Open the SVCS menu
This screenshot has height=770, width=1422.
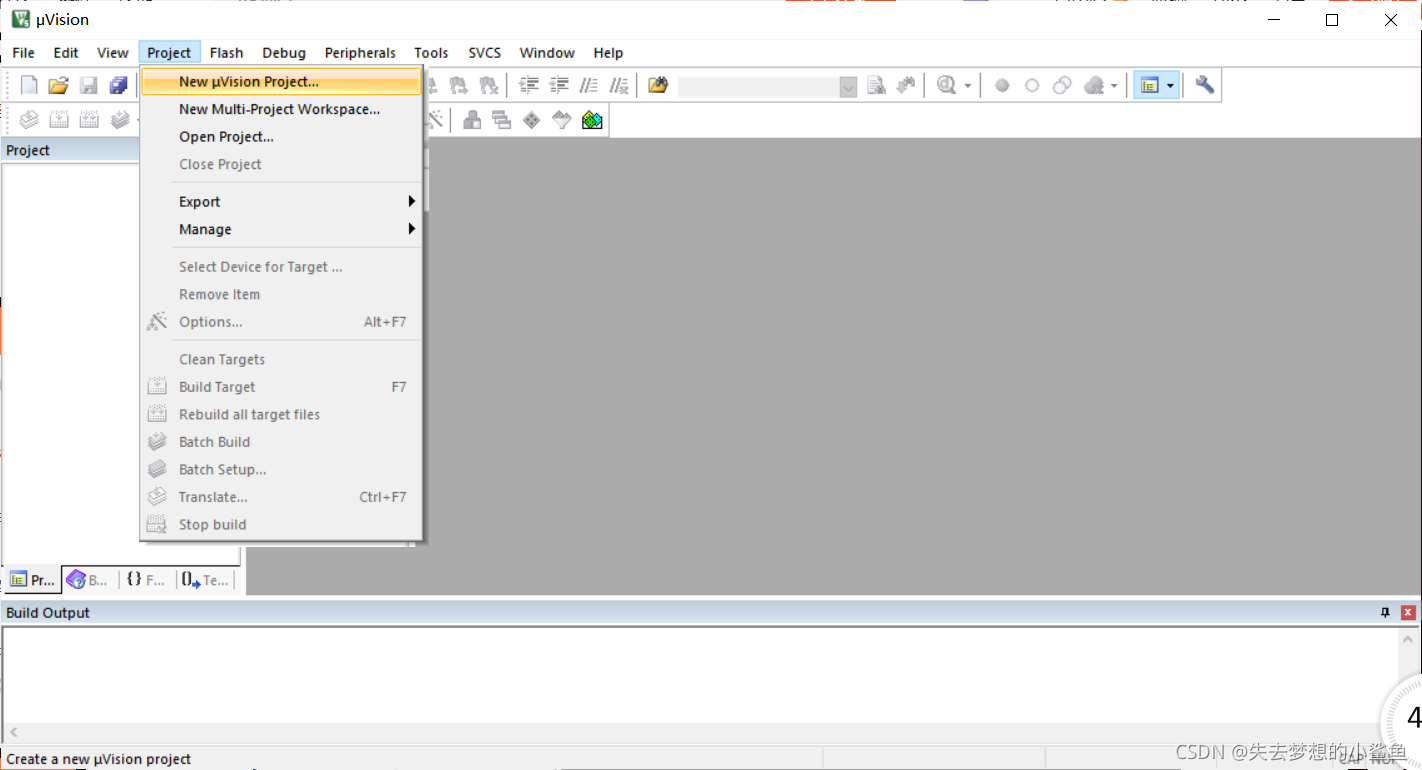tap(484, 53)
